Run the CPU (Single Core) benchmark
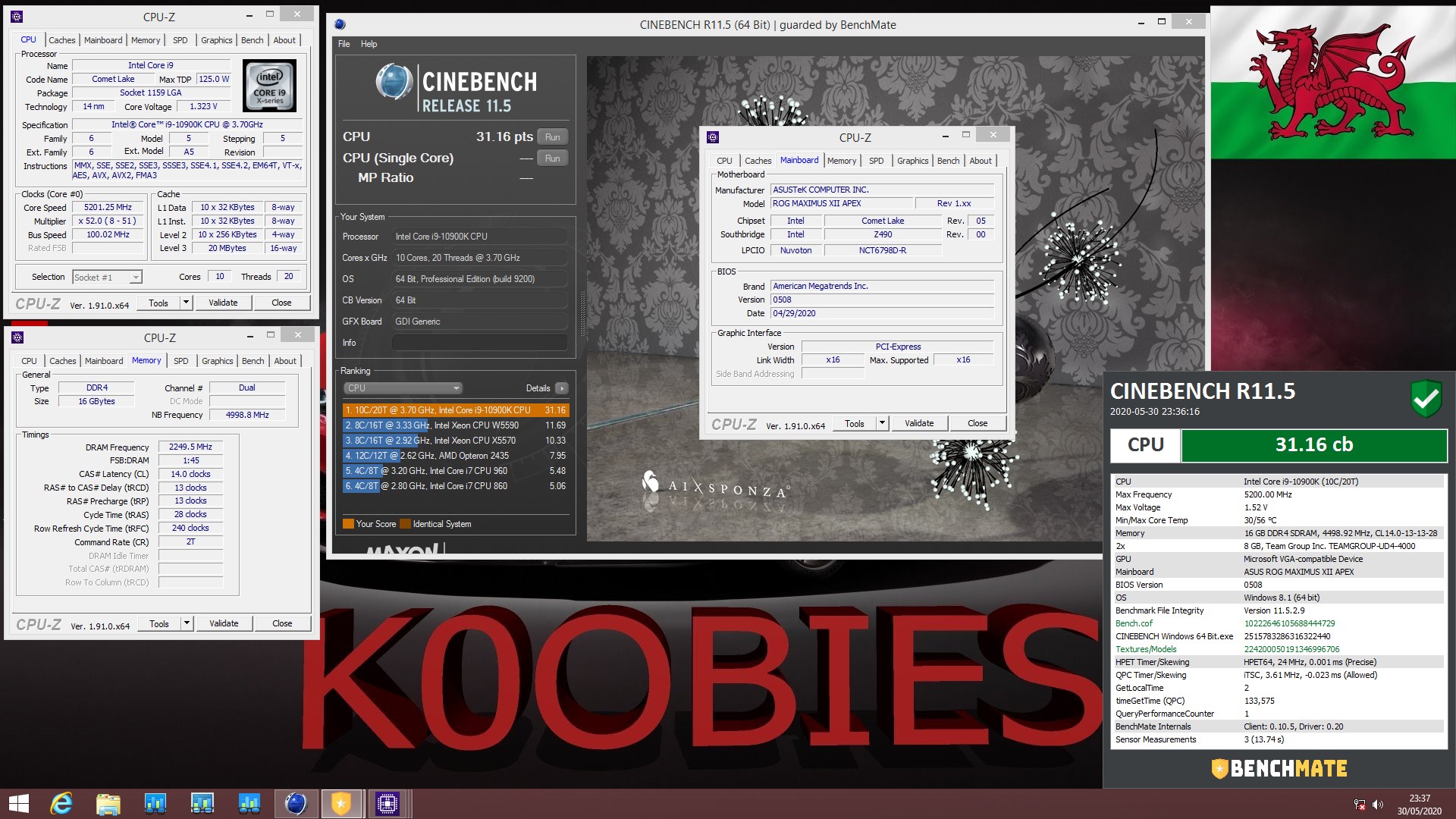Viewport: 1456px width, 819px height. pyautogui.click(x=552, y=158)
